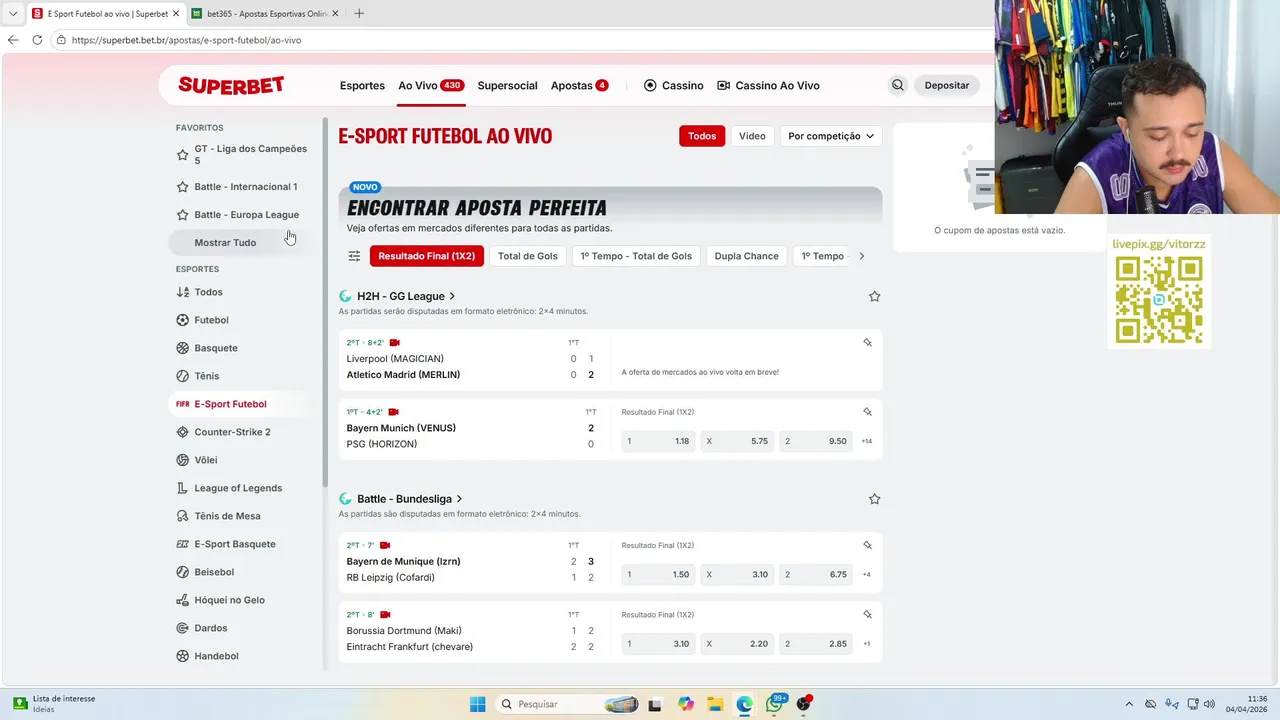Select Total de Gols market chip

[528, 256]
